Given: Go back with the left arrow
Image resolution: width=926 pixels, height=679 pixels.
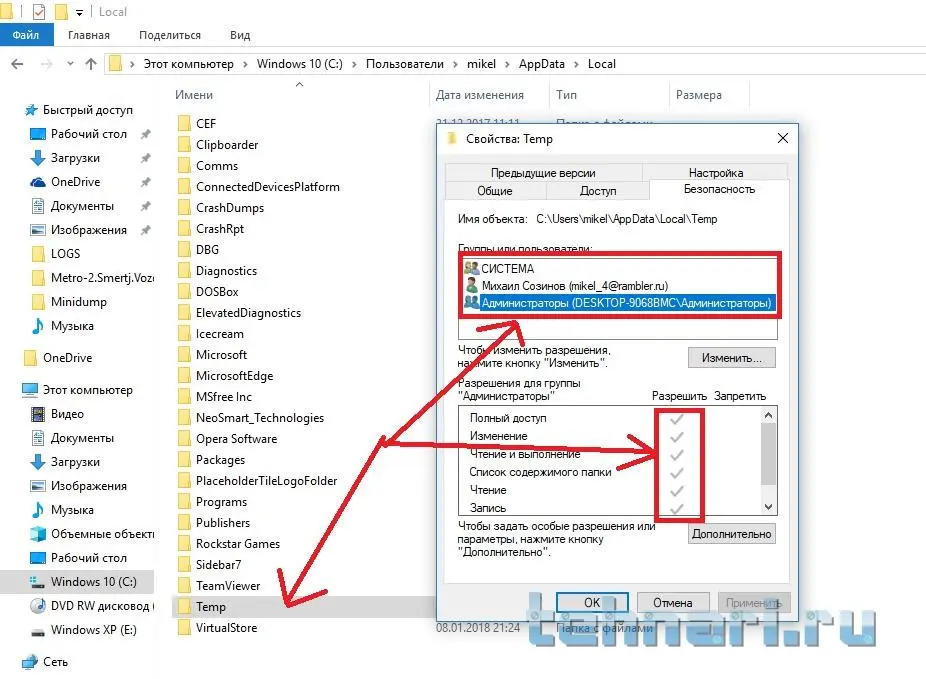Looking at the screenshot, I should pos(17,64).
